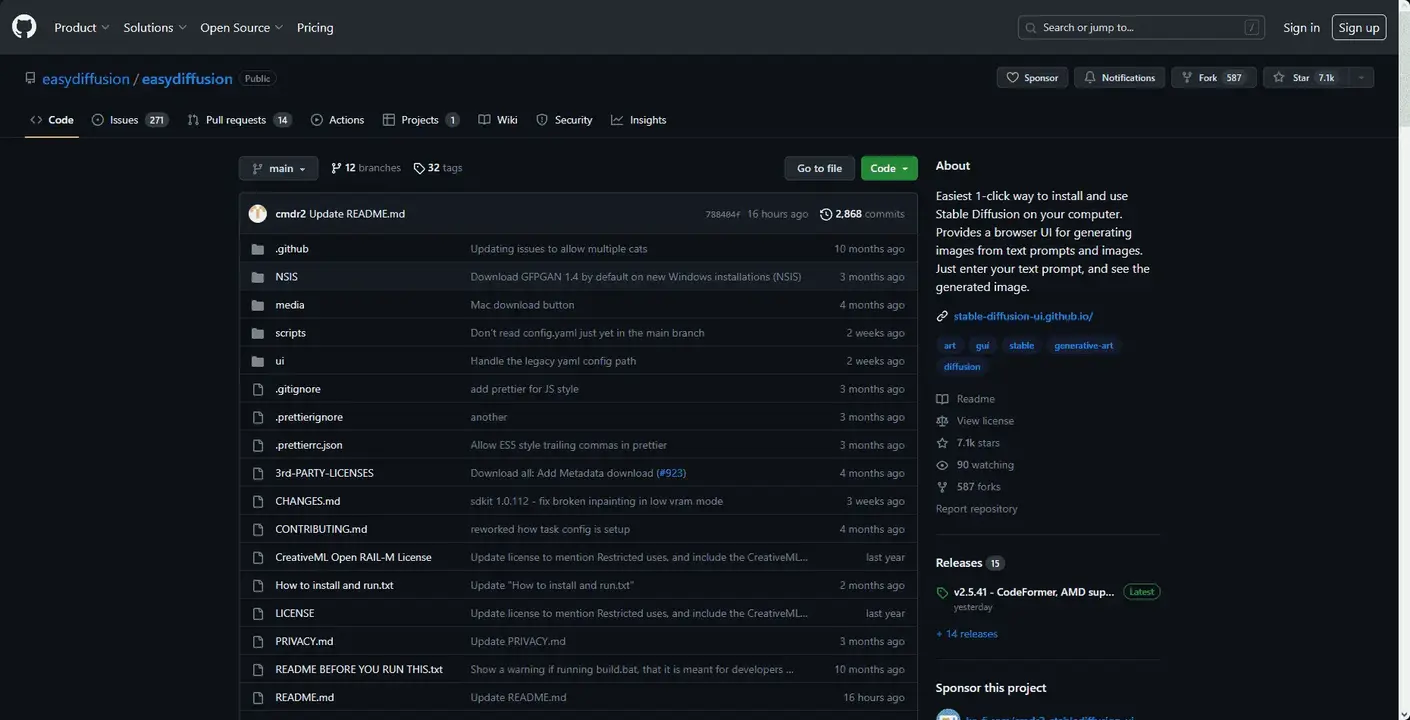Image resolution: width=1410 pixels, height=720 pixels.
Task: Click Report repository link
Action: (x=976, y=509)
